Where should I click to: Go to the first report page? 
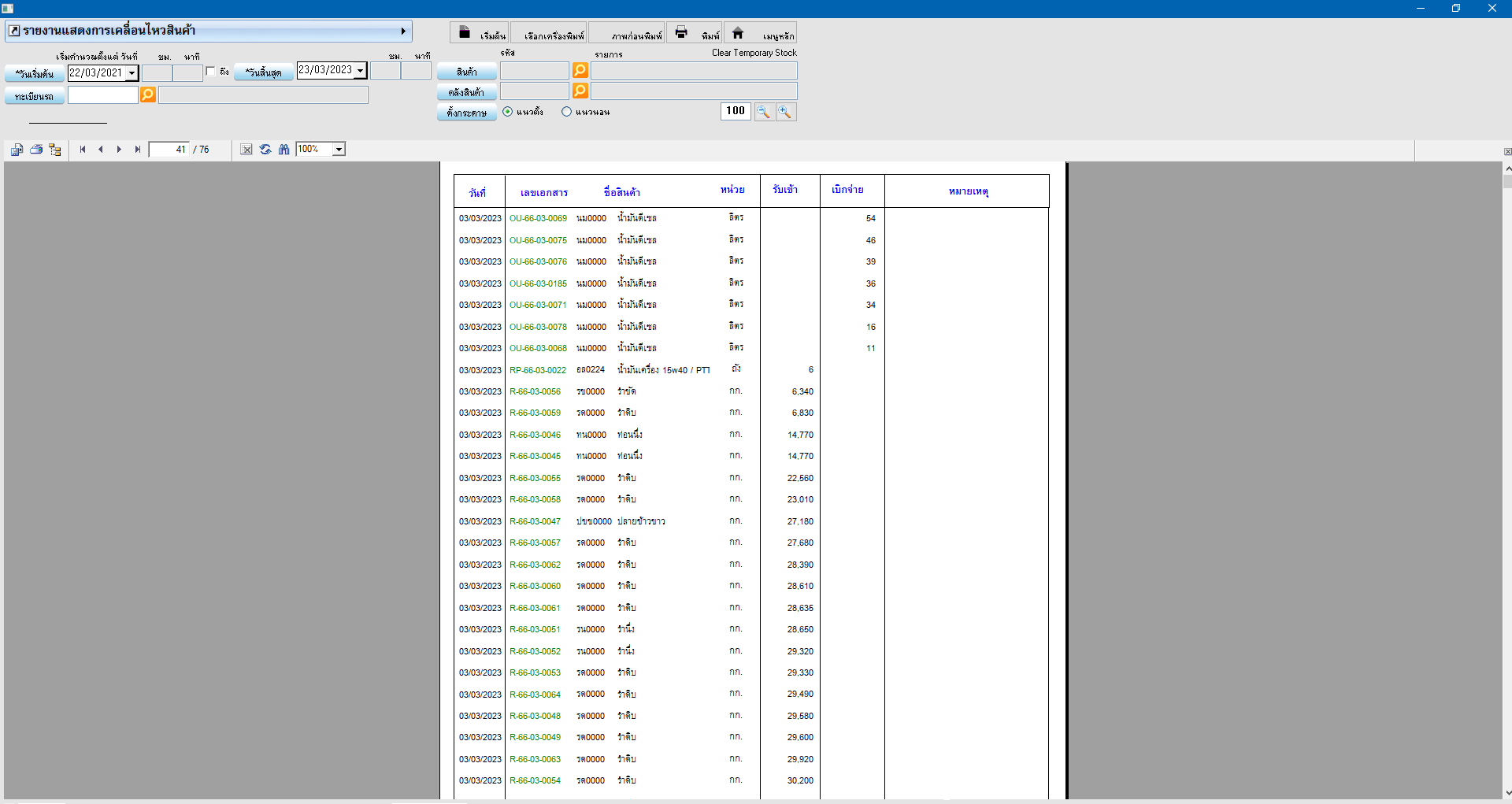tap(83, 150)
